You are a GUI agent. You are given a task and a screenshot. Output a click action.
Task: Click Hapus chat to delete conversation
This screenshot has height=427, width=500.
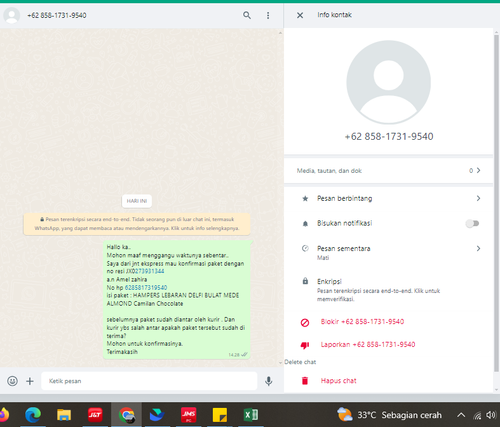tap(338, 381)
